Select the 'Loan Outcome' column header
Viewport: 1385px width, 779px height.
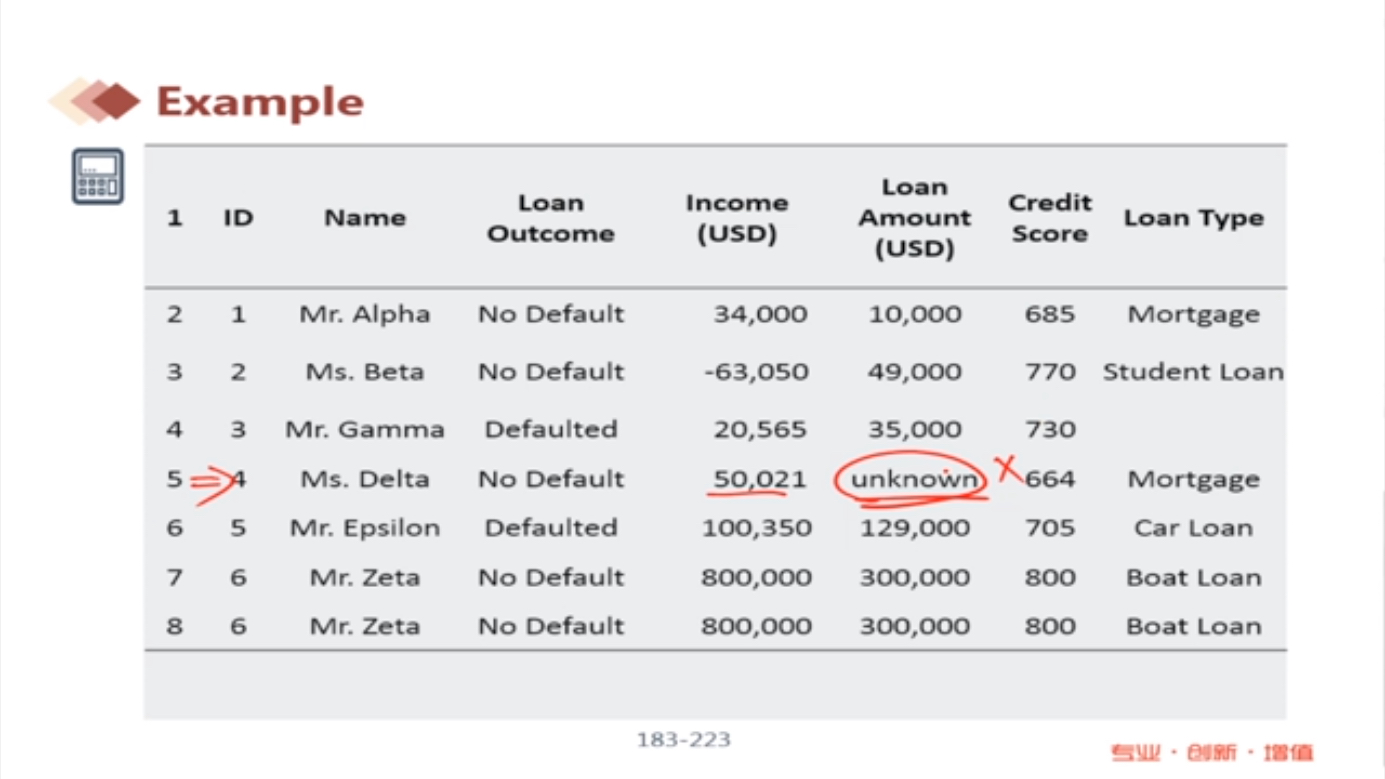[550, 218]
